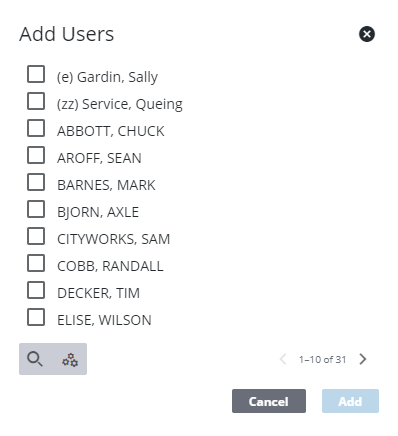Image resolution: width=398 pixels, height=436 pixels.
Task: Check CITYWORKS, SAM user box
Action: coord(36,236)
